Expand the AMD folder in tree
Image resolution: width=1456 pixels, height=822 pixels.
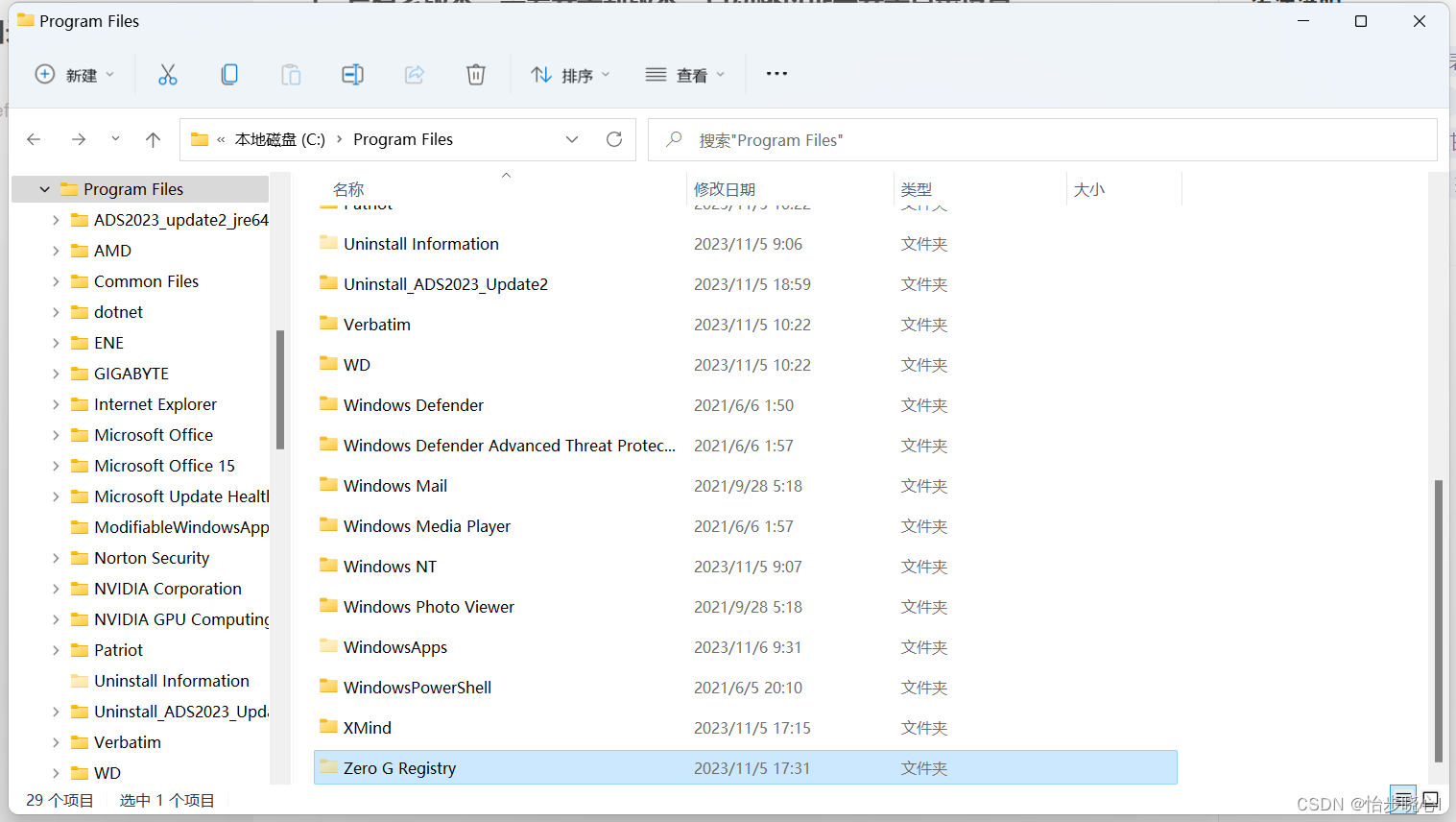point(56,251)
